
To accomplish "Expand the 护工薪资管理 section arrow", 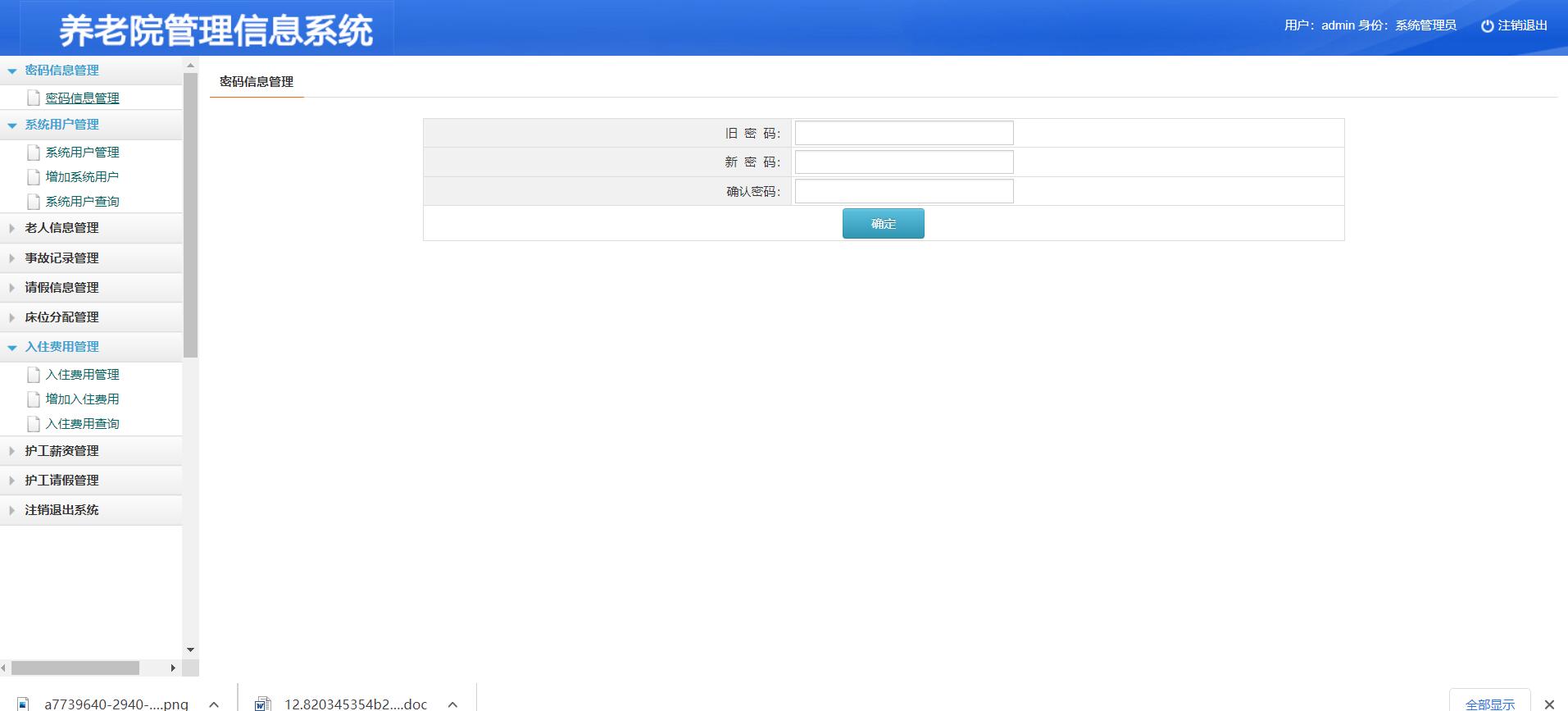I will [x=11, y=451].
